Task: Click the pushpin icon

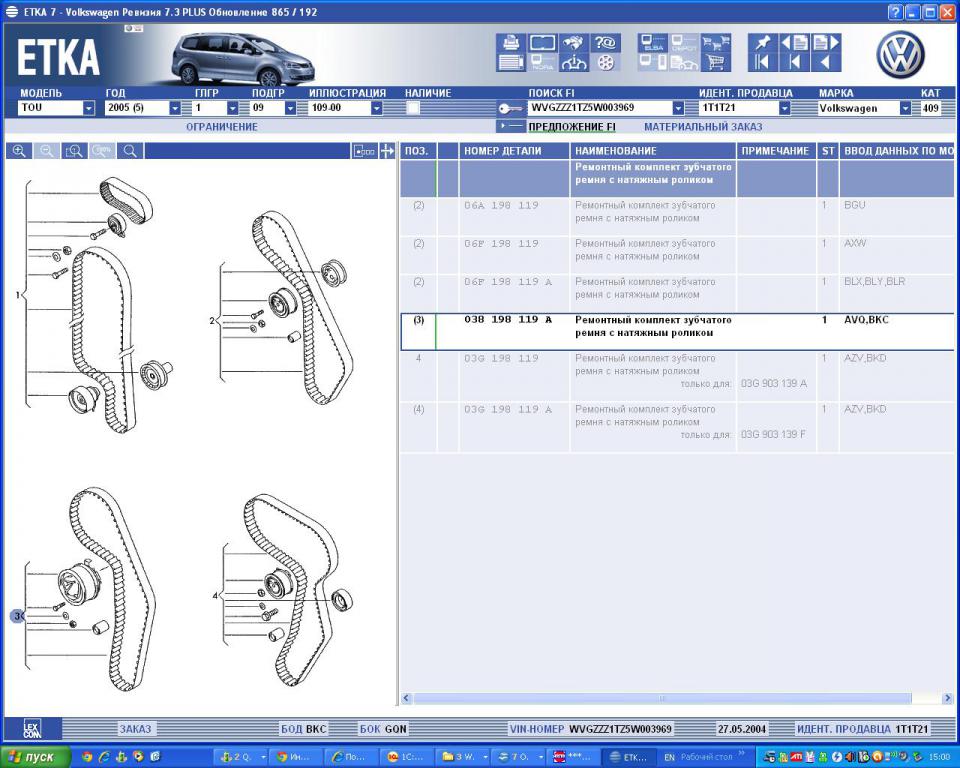Action: [x=762, y=43]
